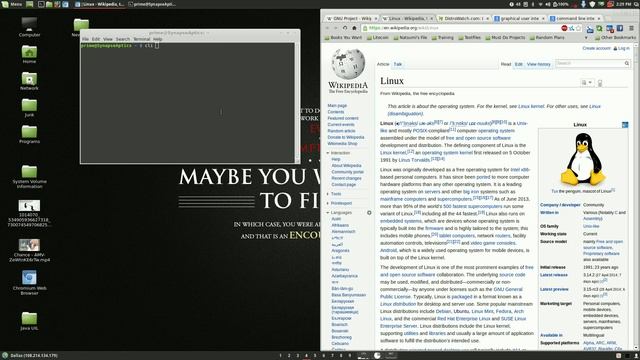
Task: Click the shield icon in system tray
Action: coord(592,4)
